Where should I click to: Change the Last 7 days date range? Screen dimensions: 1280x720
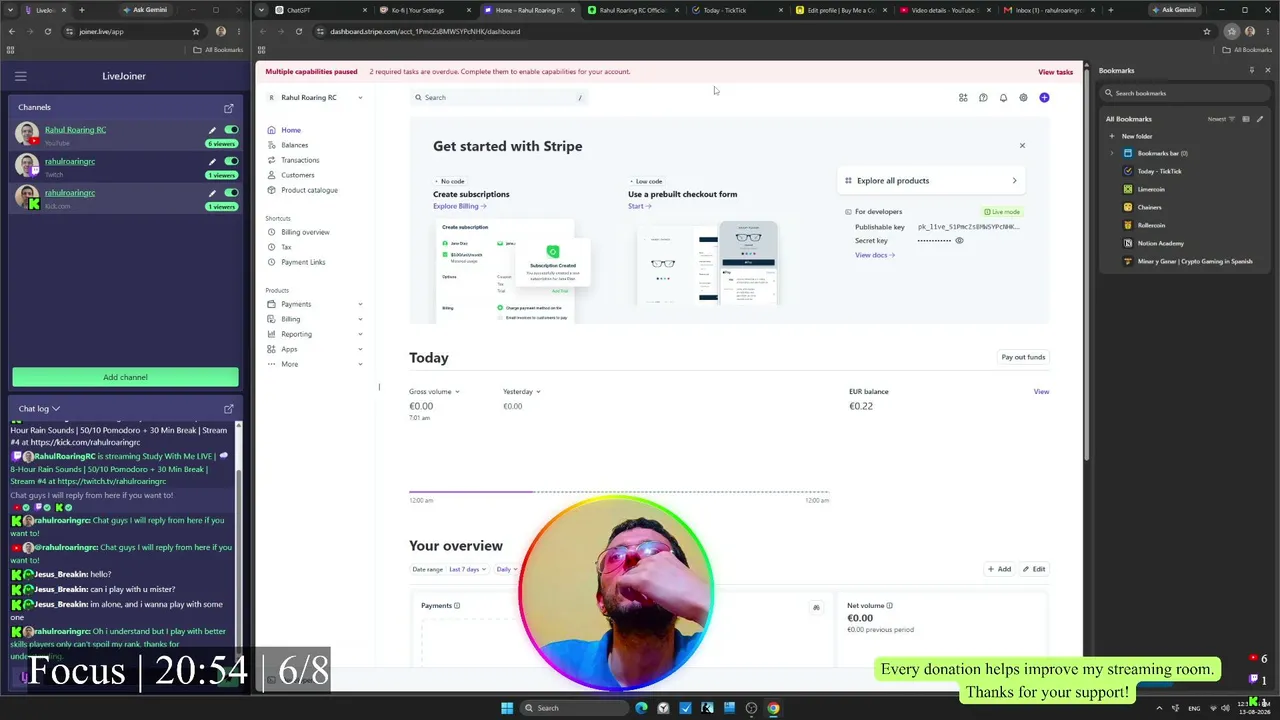[x=467, y=569]
